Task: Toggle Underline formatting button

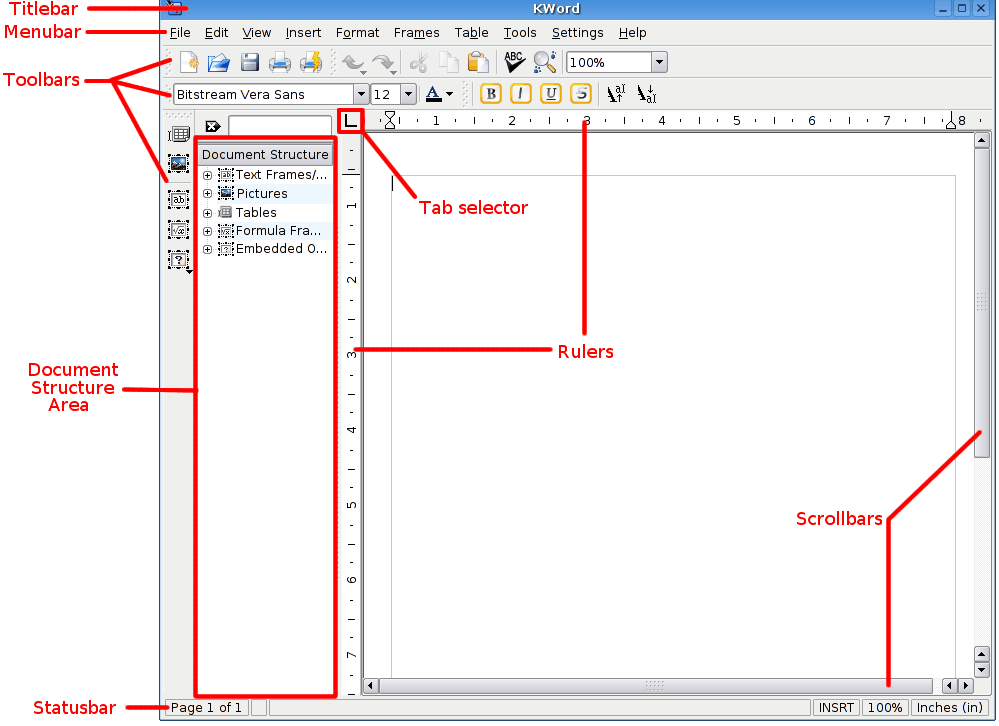Action: tap(551, 94)
